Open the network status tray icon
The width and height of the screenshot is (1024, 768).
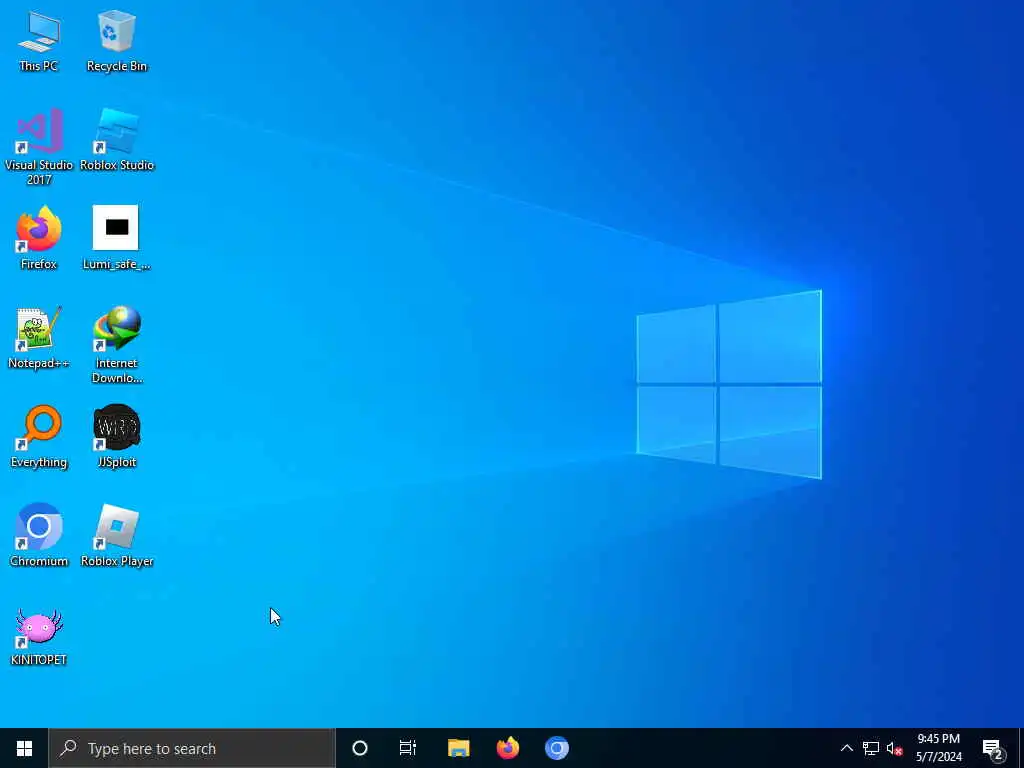871,748
